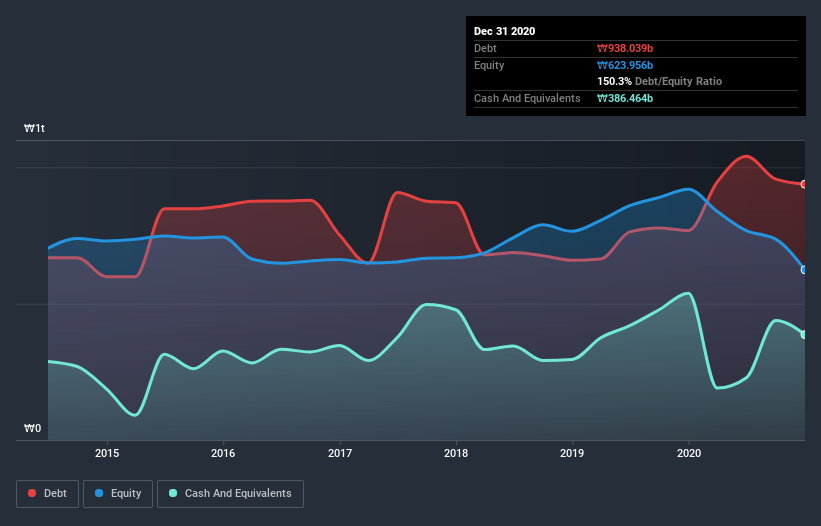This screenshot has width=821, height=526.
Task: Click the 2020 x-axis label
Action: tap(689, 453)
